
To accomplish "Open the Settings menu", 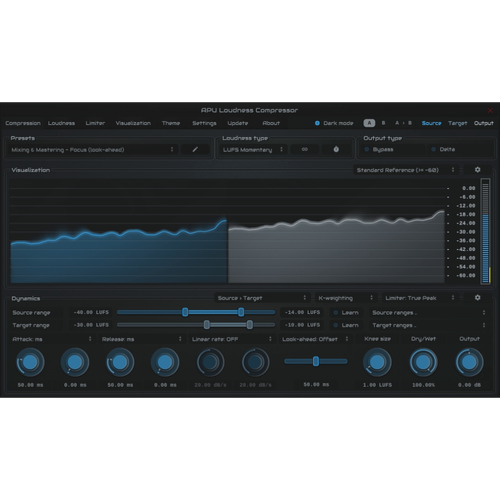I will [204, 123].
